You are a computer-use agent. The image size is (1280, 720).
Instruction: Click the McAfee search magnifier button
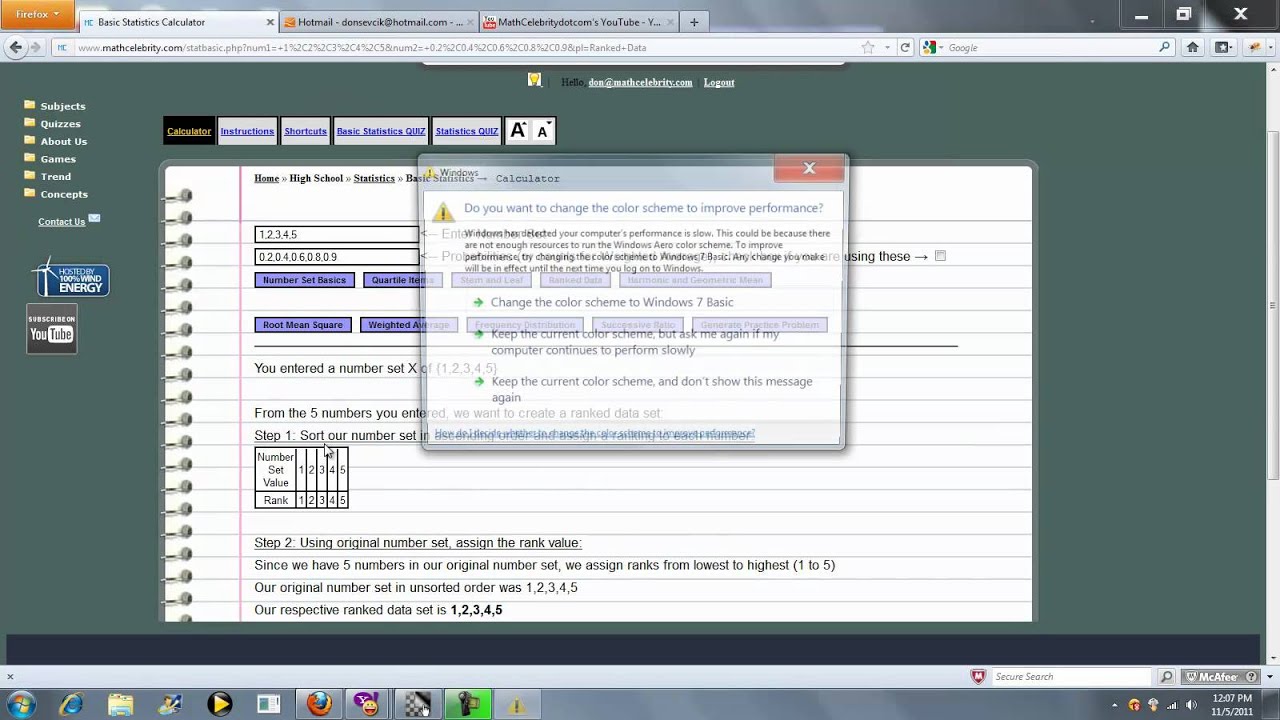click(x=1166, y=677)
